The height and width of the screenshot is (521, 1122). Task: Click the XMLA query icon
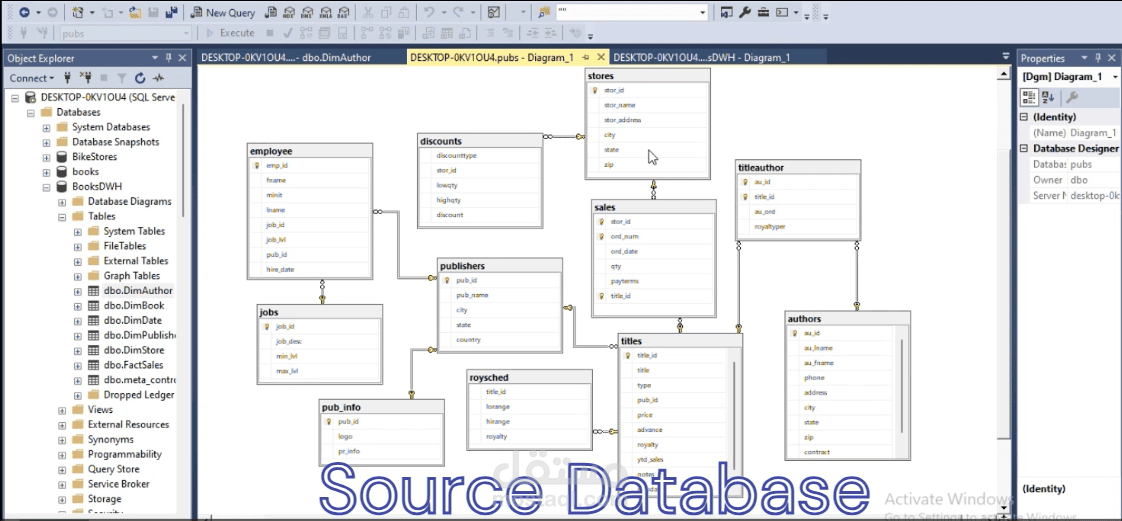pos(325,13)
